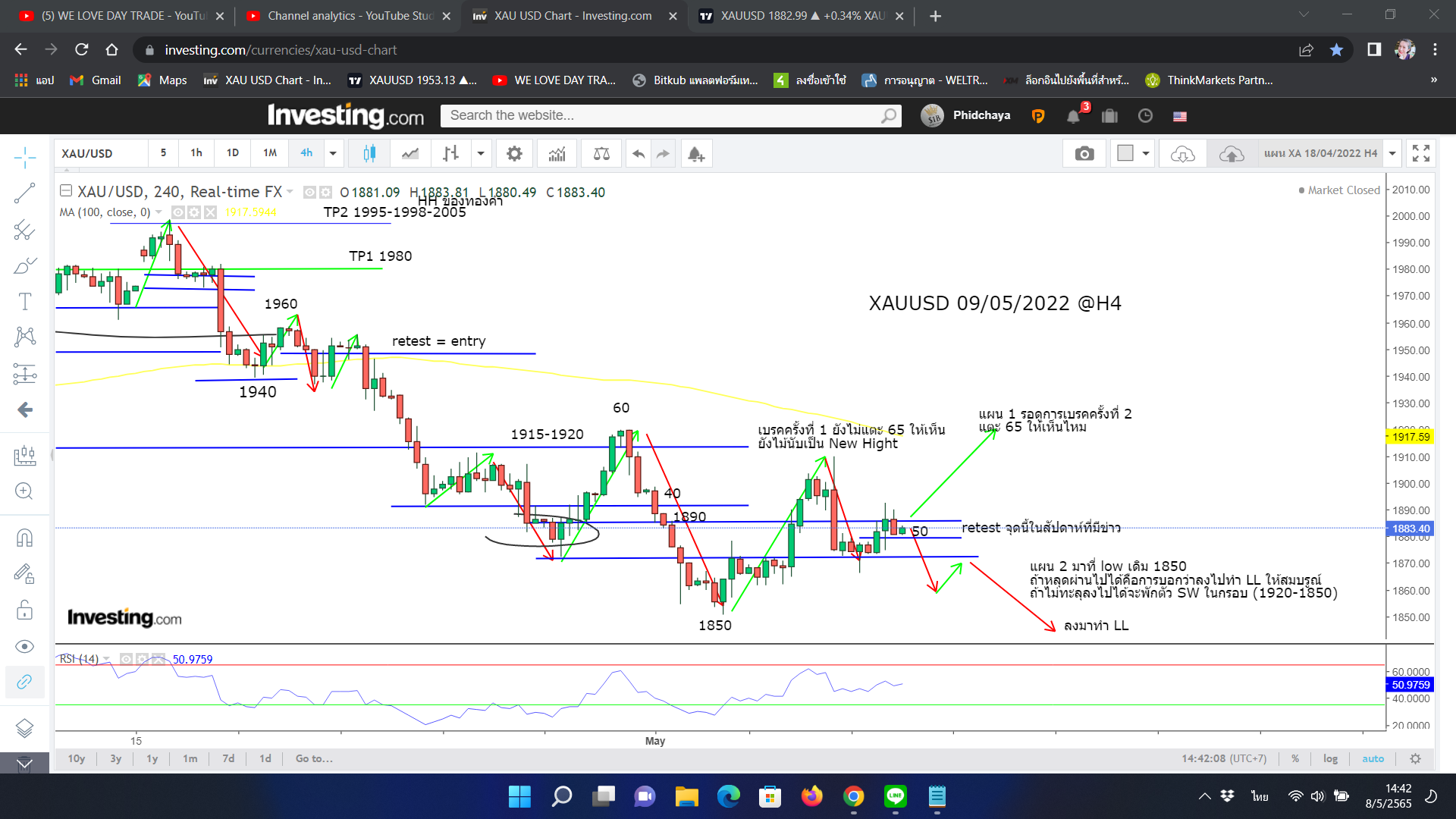Expand the timeframe dropdown next to 4h
The width and height of the screenshot is (1456, 819).
pyautogui.click(x=333, y=154)
